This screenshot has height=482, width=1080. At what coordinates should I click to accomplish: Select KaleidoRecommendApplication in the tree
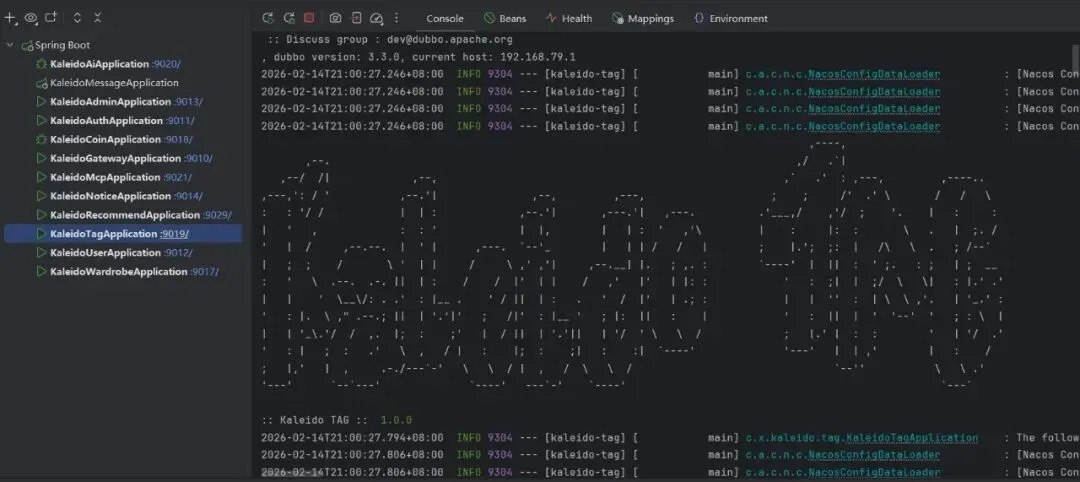pos(125,215)
